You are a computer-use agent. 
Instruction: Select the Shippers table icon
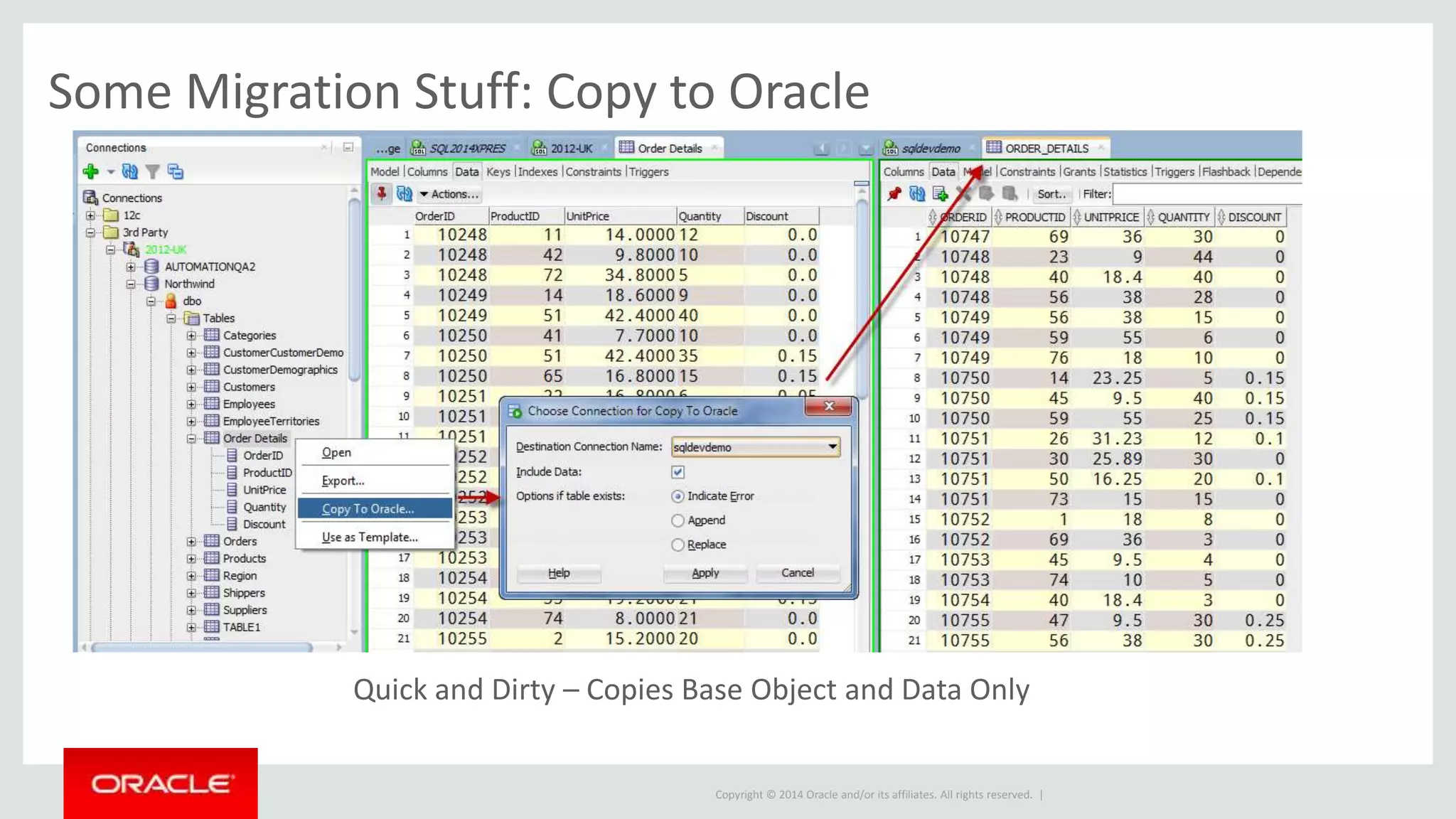pyautogui.click(x=212, y=592)
